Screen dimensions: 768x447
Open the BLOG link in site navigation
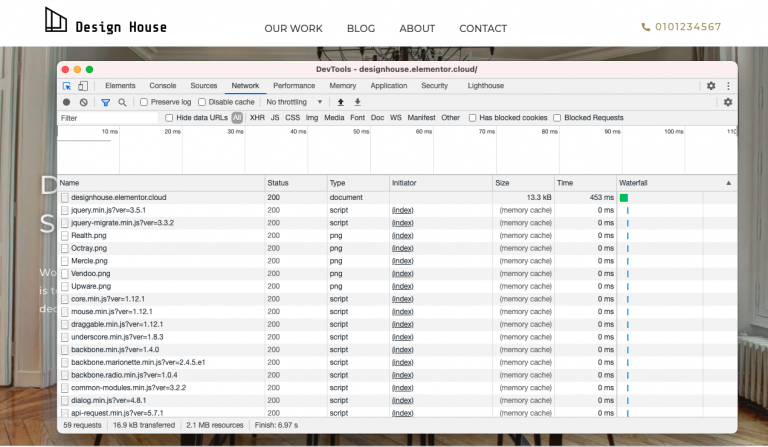pos(361,28)
